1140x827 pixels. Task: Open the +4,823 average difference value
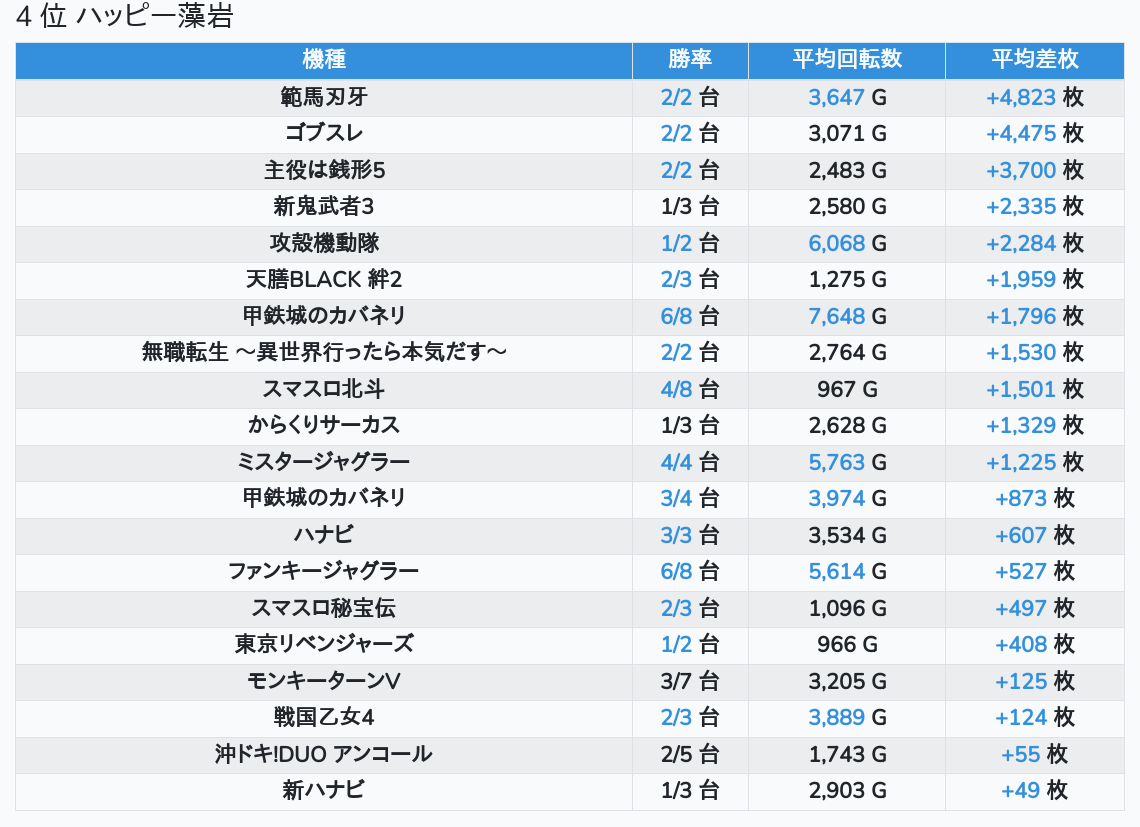pos(1020,98)
